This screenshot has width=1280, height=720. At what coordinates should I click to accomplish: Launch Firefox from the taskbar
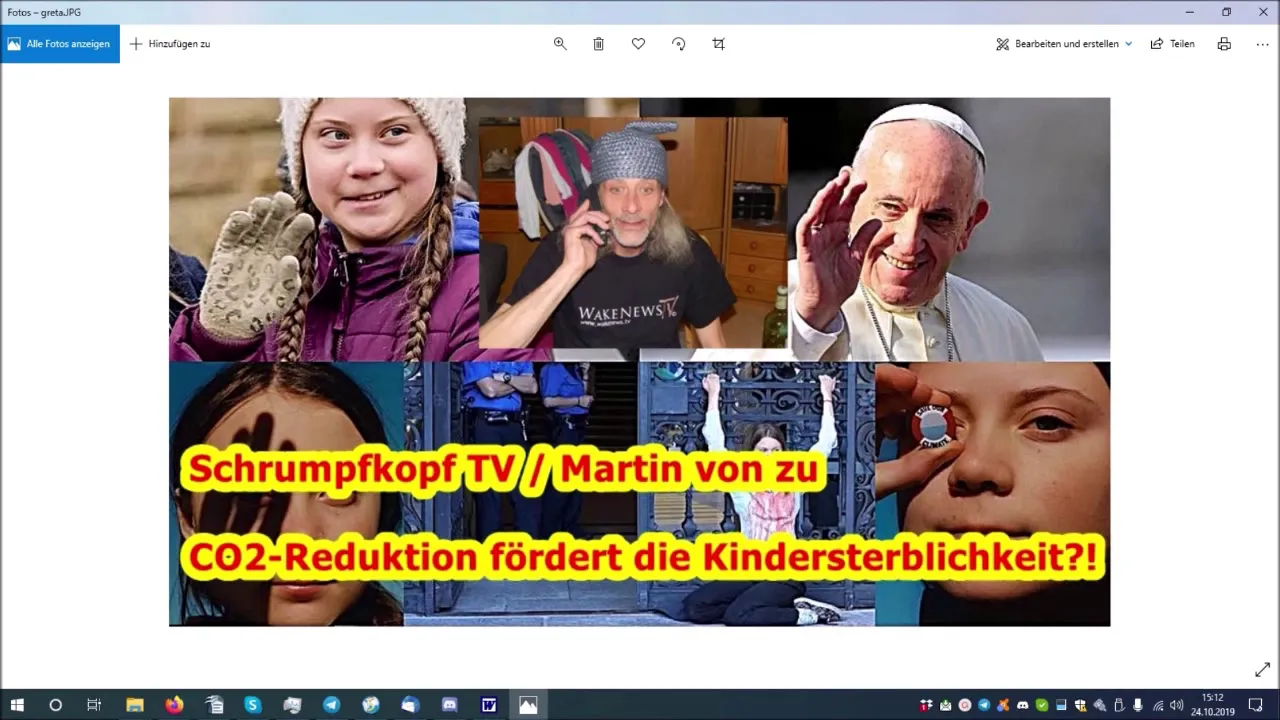tap(175, 705)
